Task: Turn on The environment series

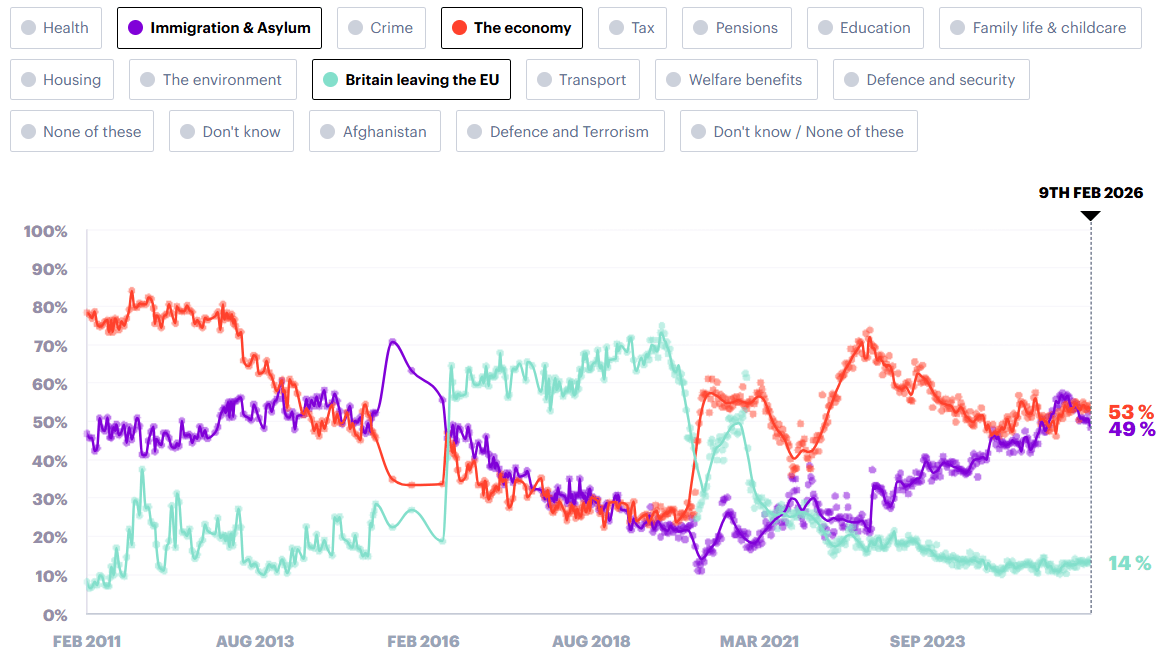Action: tap(213, 80)
